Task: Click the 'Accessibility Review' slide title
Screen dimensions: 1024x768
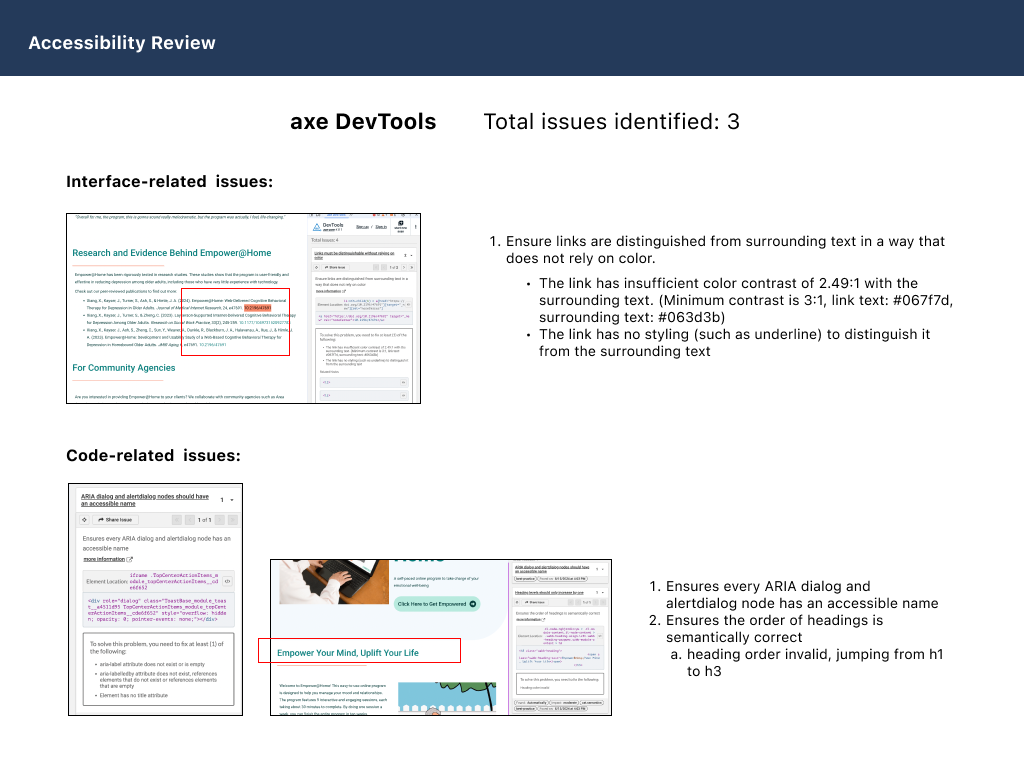Action: (x=122, y=43)
